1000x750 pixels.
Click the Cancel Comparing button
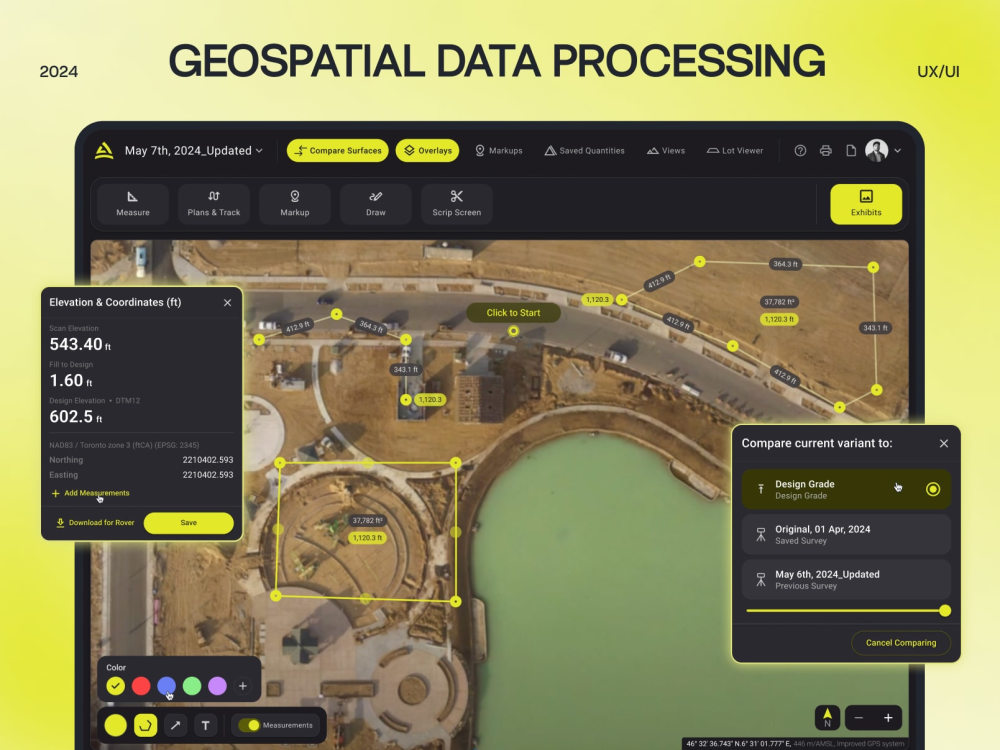(900, 643)
